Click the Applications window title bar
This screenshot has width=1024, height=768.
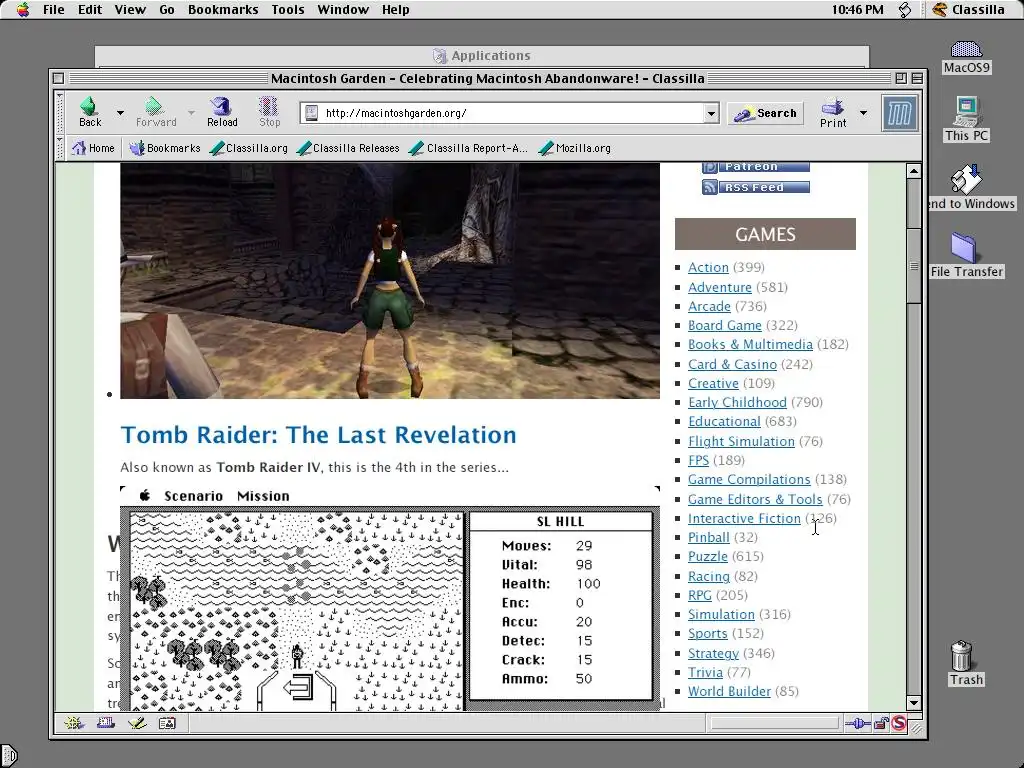pos(482,56)
